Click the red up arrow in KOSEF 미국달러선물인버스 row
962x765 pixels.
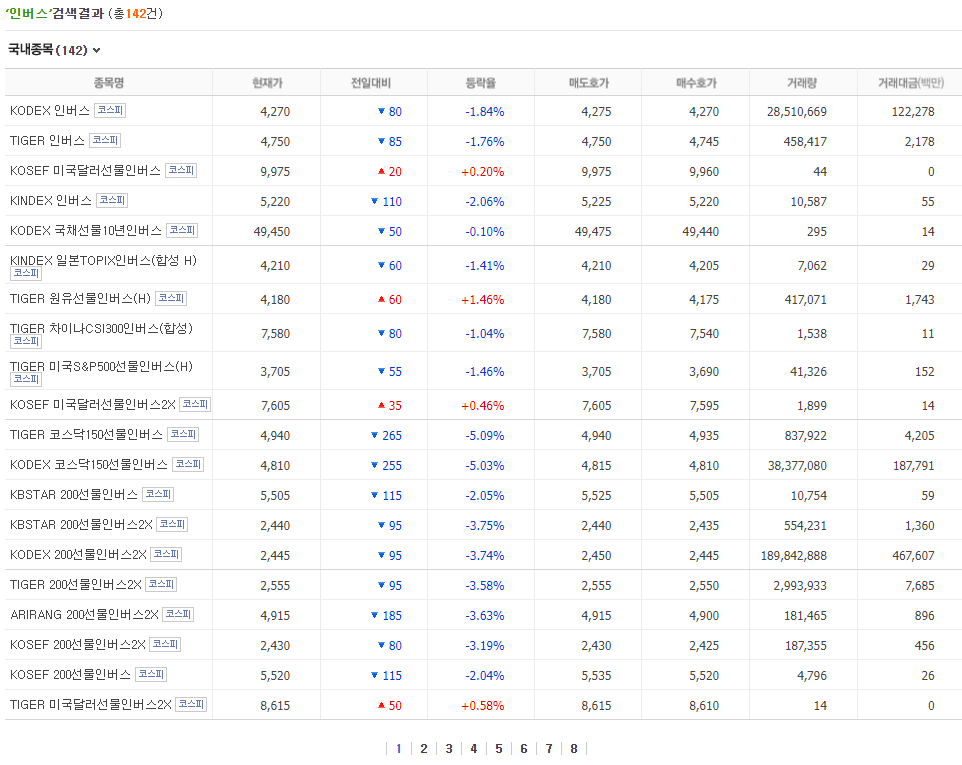381,171
